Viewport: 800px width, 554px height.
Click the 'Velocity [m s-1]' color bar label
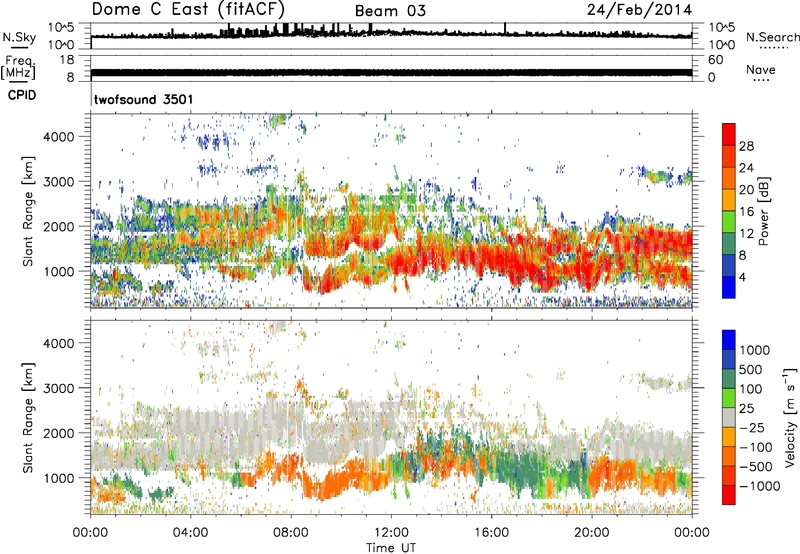click(x=790, y=417)
